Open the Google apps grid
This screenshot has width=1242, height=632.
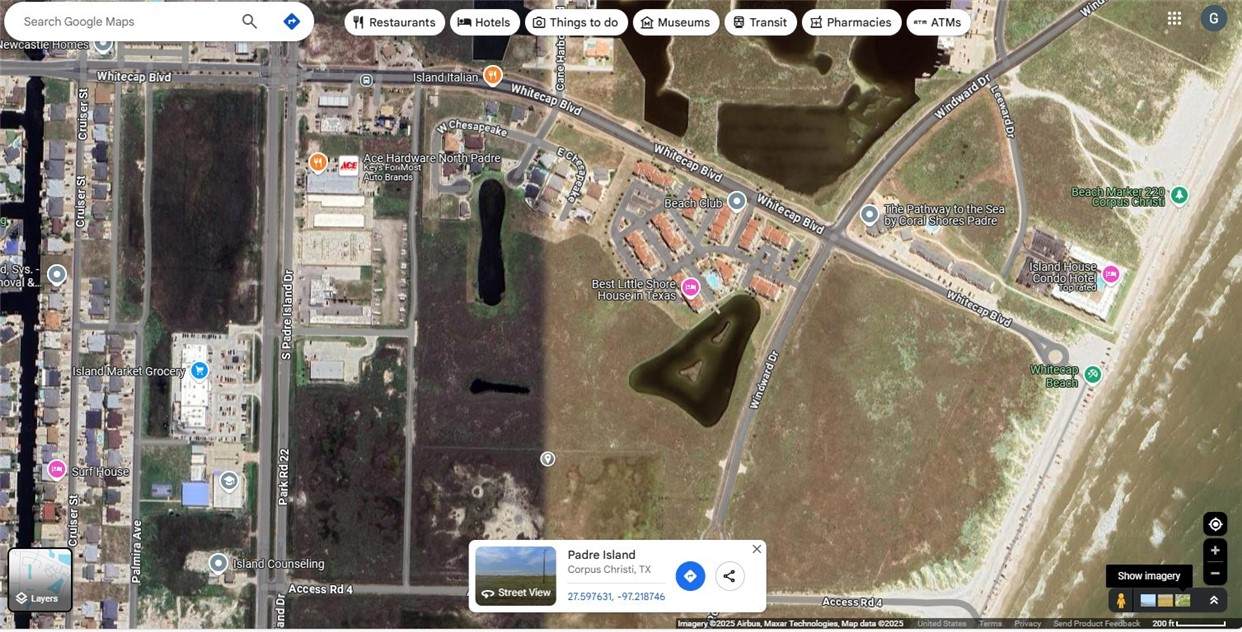1174,19
